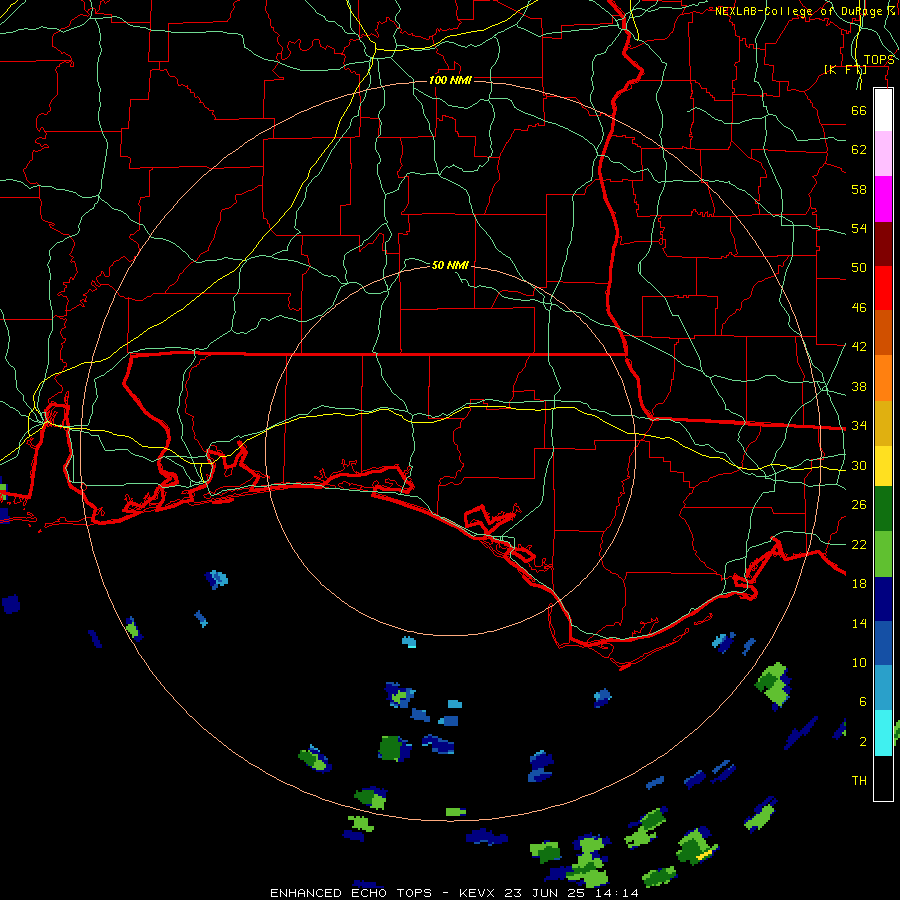Viewport: 900px width, 900px height.
Task: Choose the navy blue legend swatch
Action: (x=883, y=599)
